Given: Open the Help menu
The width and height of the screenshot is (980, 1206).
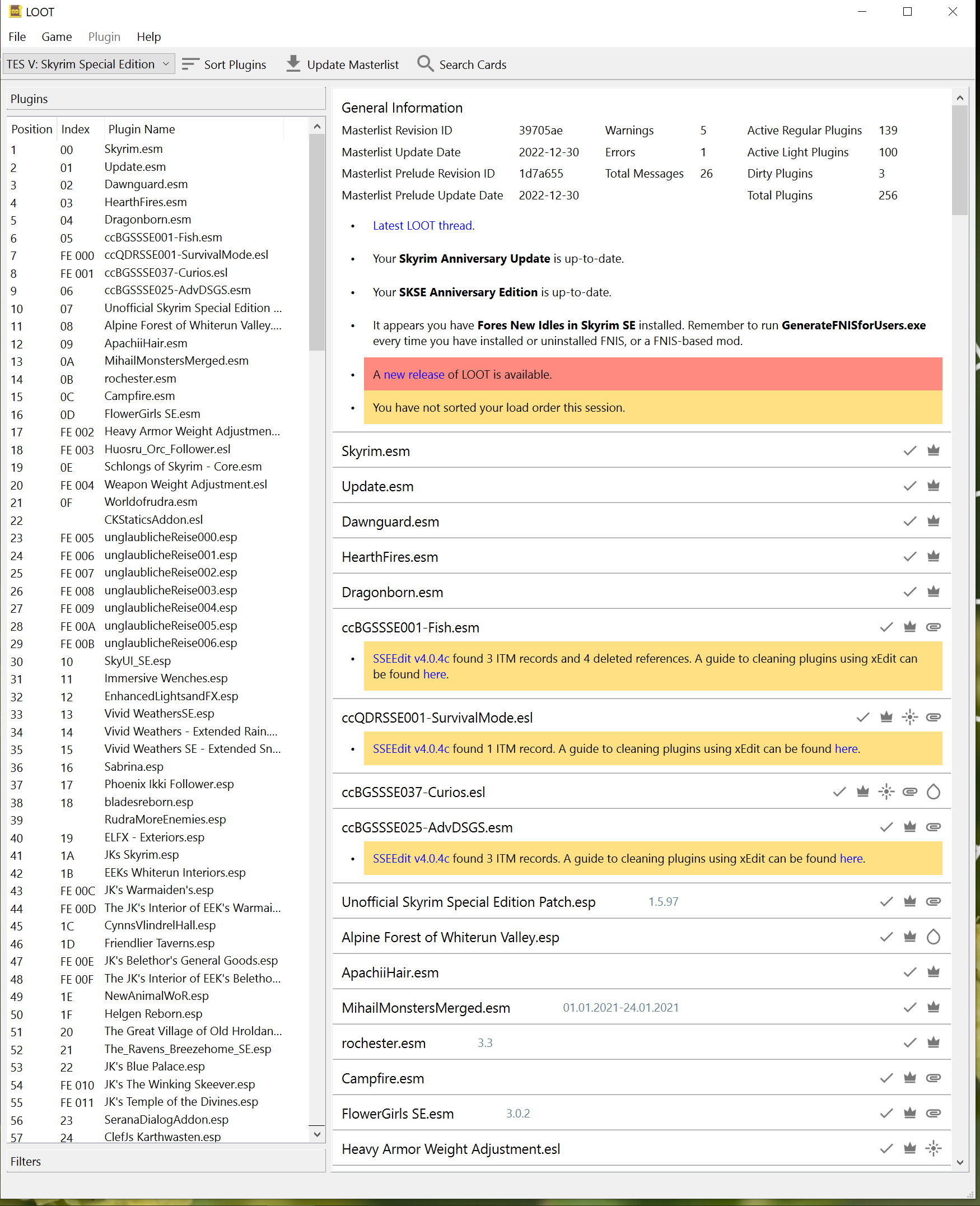Looking at the screenshot, I should click(148, 37).
